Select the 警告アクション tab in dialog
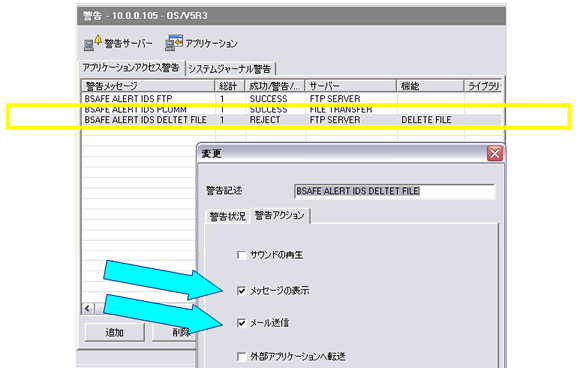Screen dimensions: 580x377 280,215
